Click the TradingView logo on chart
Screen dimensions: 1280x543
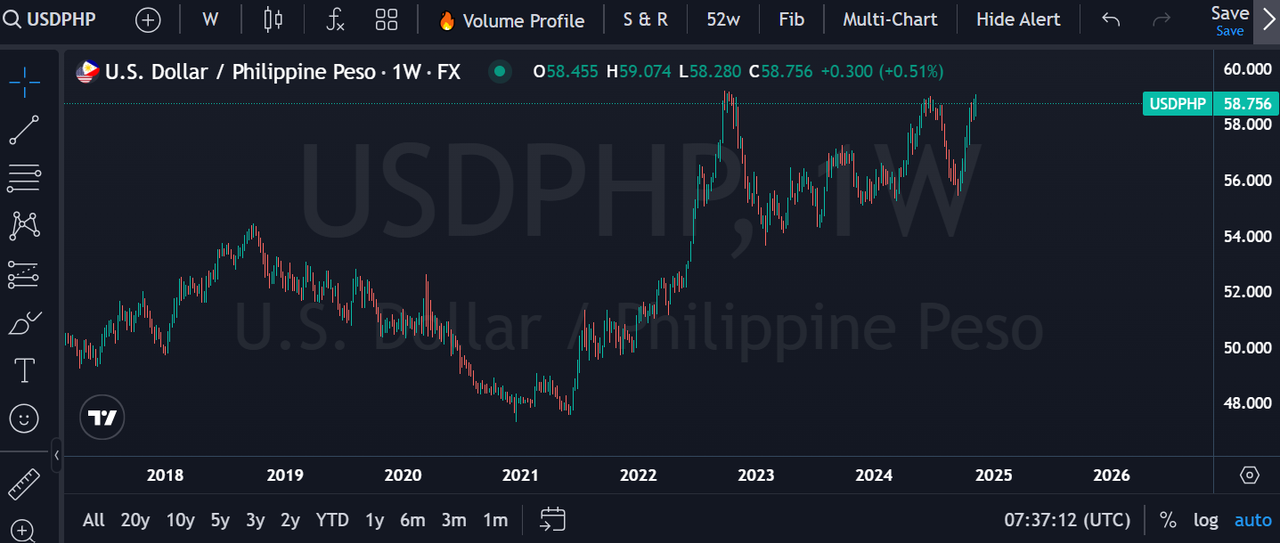[102, 417]
